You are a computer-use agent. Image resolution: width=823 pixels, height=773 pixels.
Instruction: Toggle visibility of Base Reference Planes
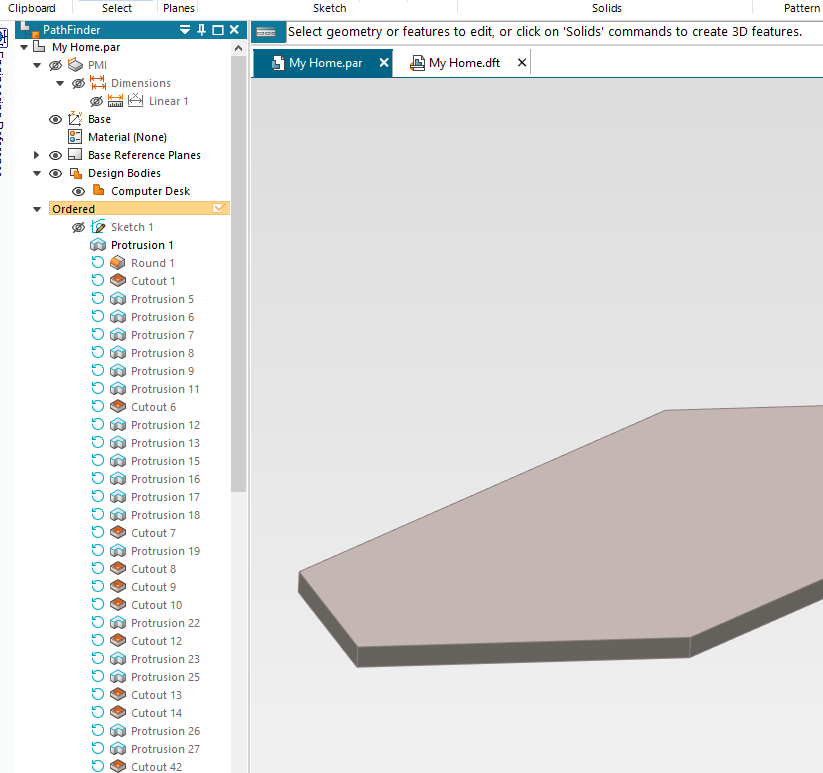coord(56,155)
